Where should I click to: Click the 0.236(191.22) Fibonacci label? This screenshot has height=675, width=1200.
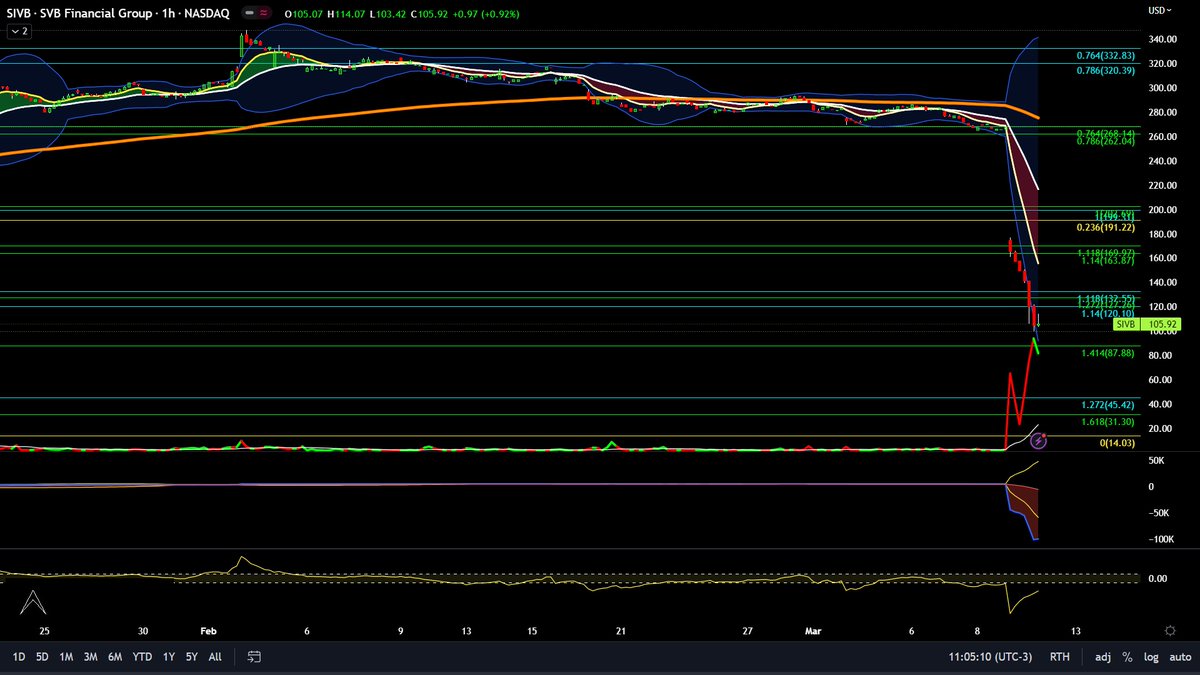pyautogui.click(x=1107, y=228)
